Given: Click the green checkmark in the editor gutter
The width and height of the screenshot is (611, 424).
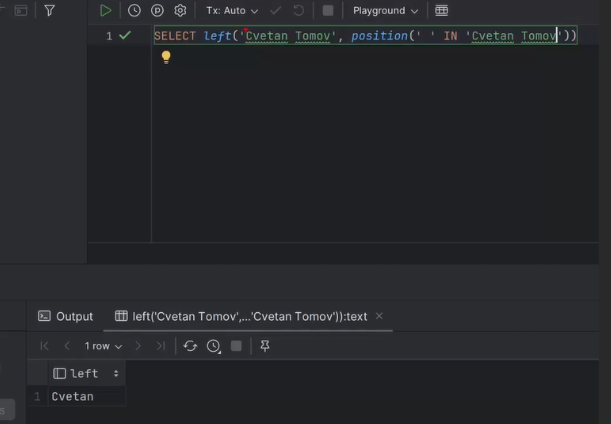Looking at the screenshot, I should coord(125,35).
